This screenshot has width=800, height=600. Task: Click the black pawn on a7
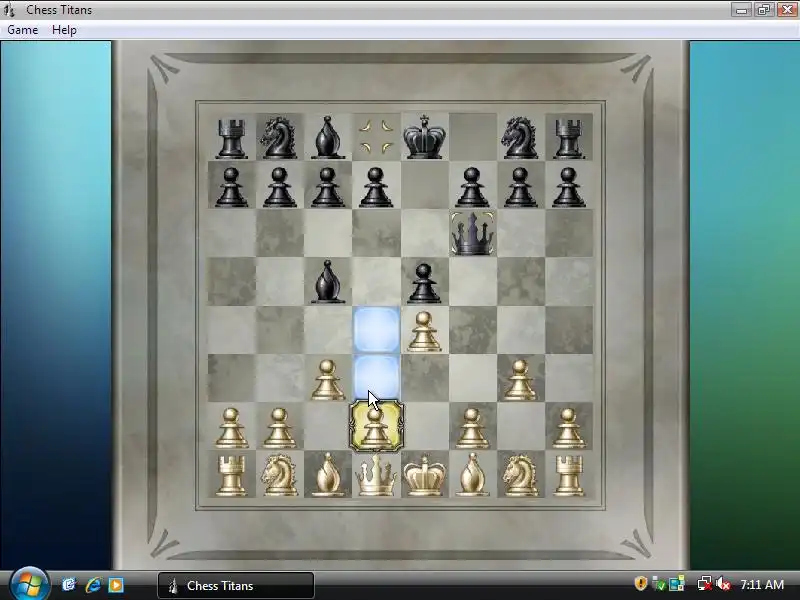coord(231,187)
